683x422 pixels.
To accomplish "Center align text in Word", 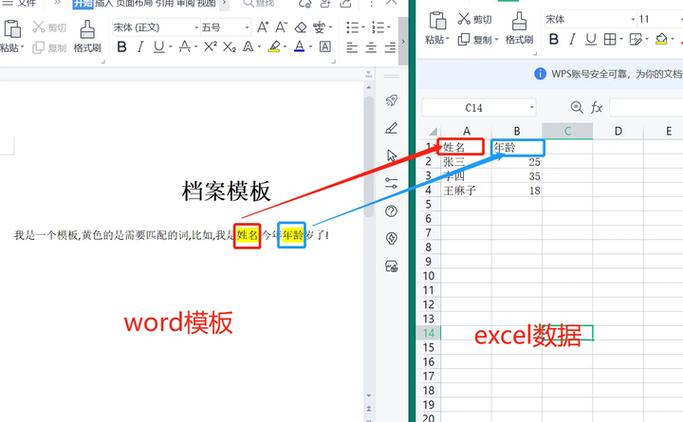I will [371, 47].
